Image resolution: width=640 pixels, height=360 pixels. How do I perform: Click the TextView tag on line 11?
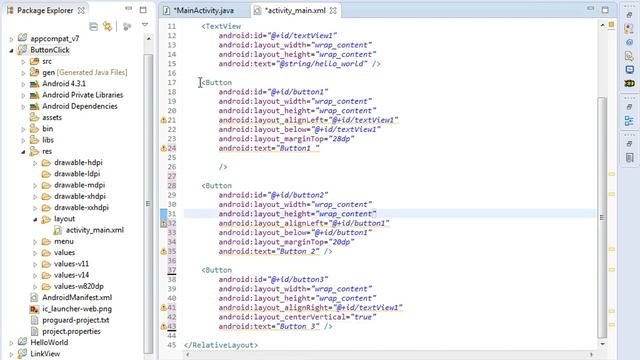(221, 27)
